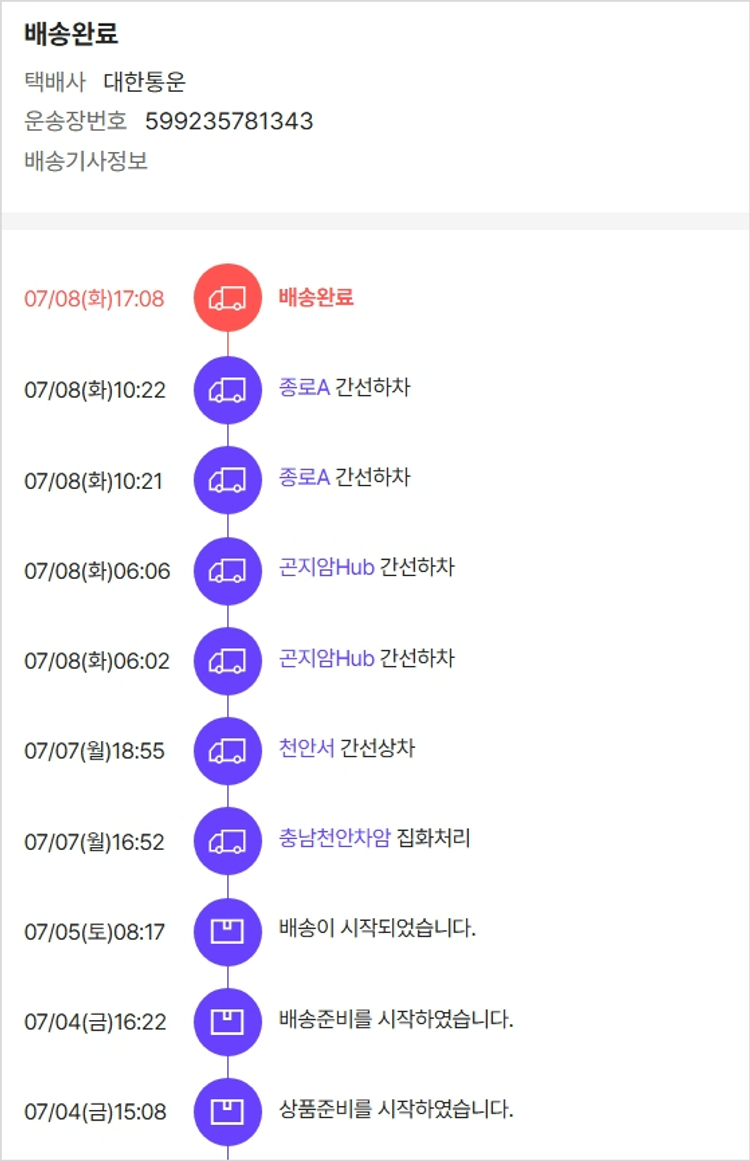Viewport: 750px width, 1161px height.
Task: Open 종로A link at 10:21 entry
Action: click(x=304, y=477)
